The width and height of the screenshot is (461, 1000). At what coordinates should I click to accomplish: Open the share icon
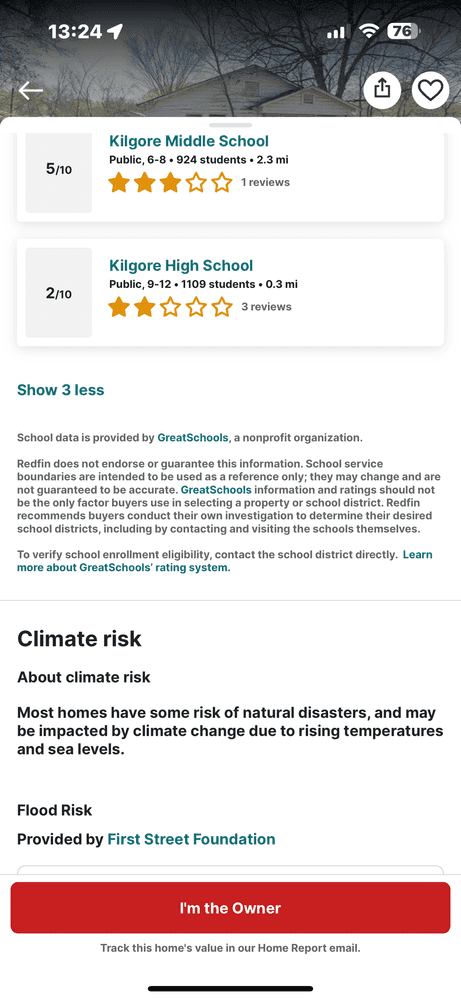[382, 90]
